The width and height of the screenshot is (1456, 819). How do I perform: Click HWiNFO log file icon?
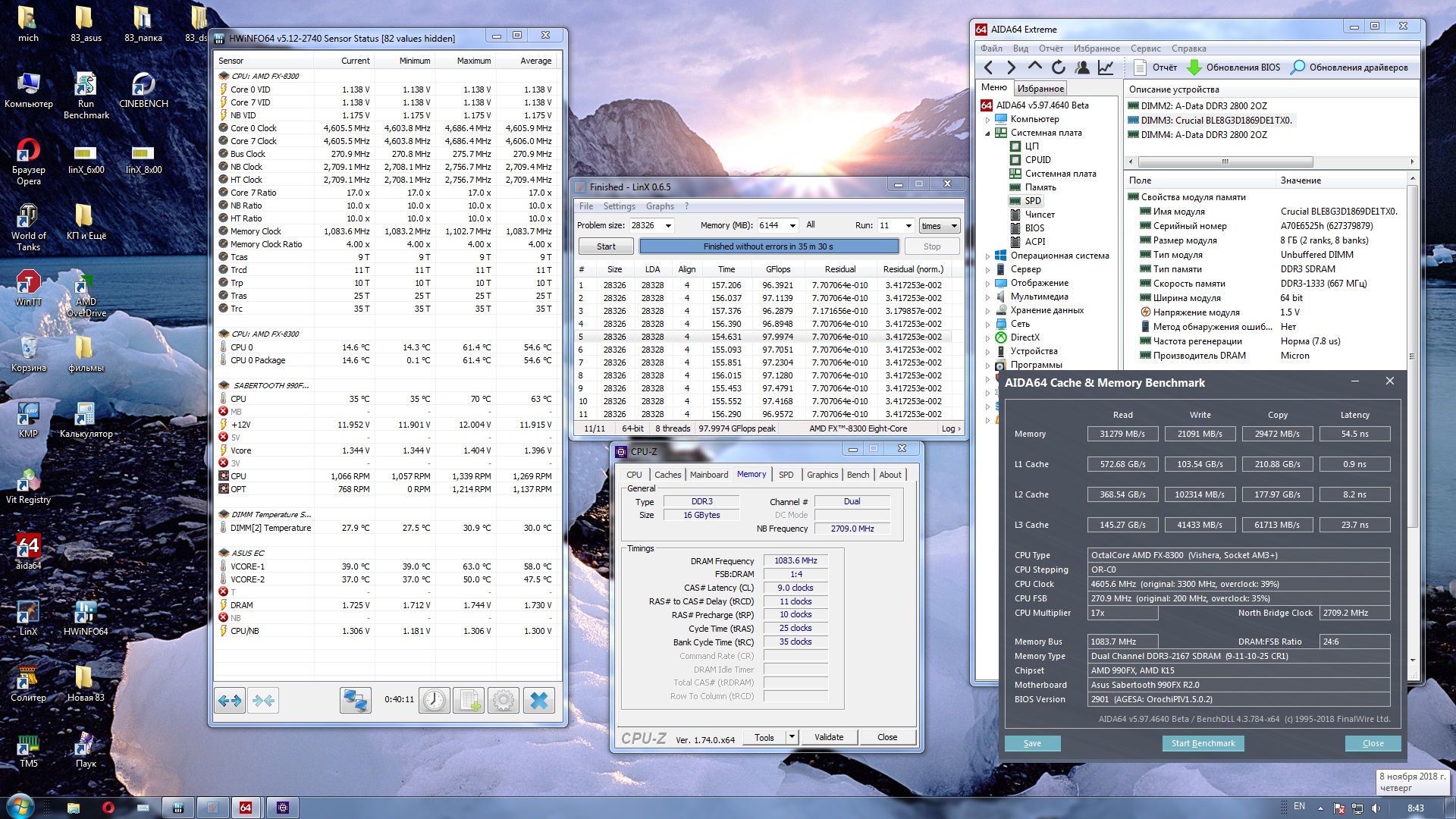[x=469, y=700]
